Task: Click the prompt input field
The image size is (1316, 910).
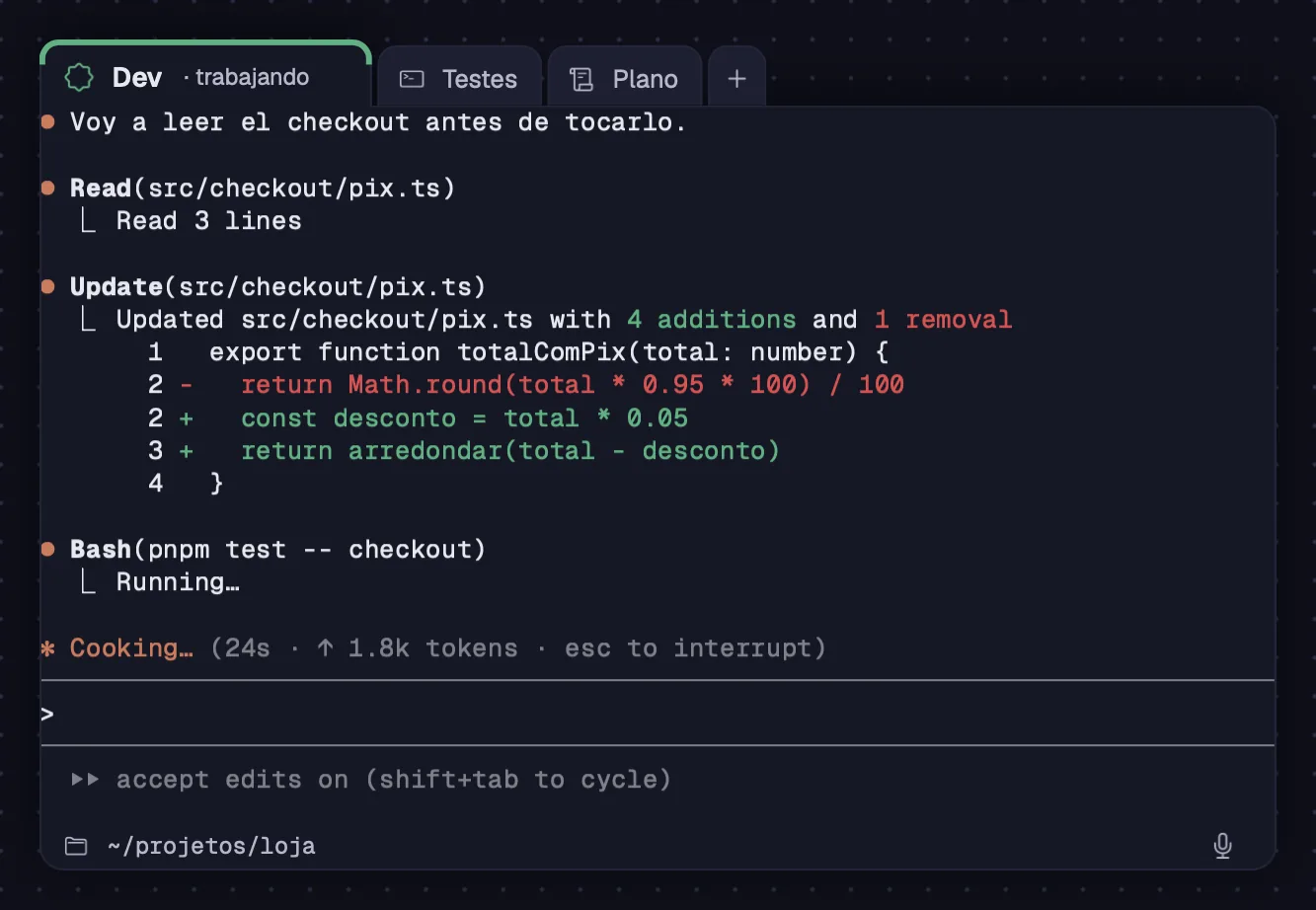Action: click(x=658, y=713)
